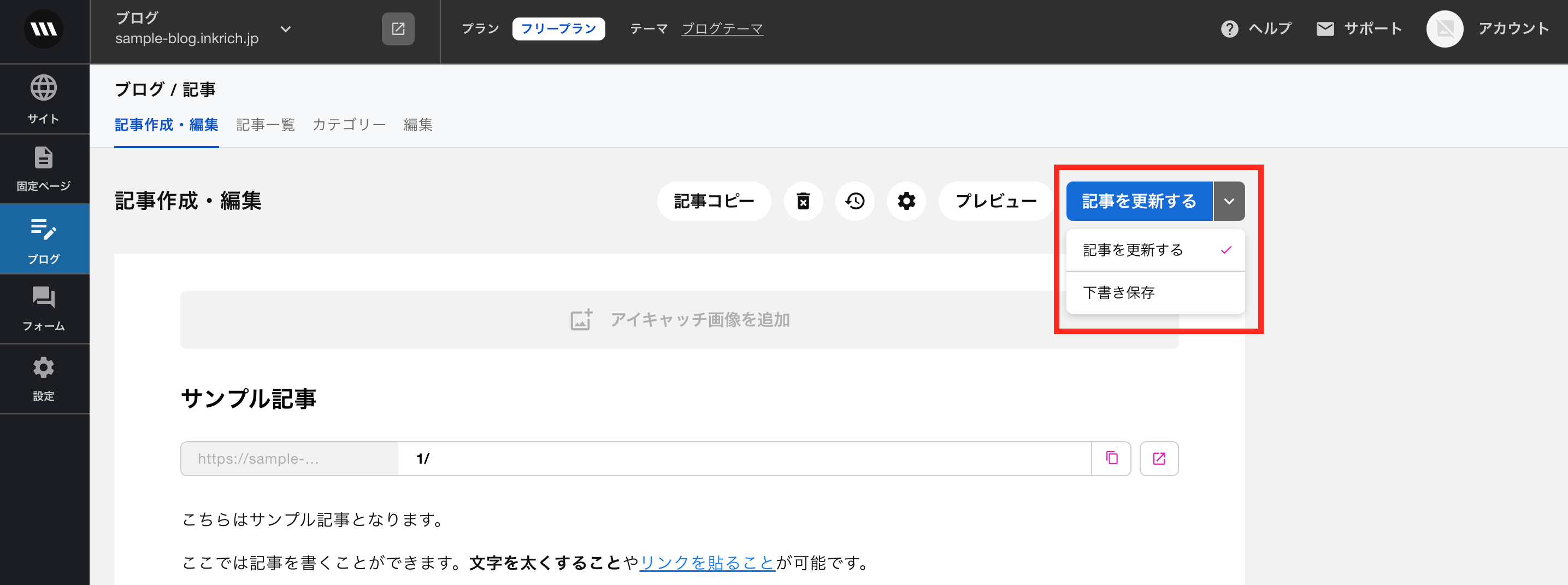Viewport: 1568px width, 585px height.
Task: Click the サンプル記事 title field
Action: (249, 399)
